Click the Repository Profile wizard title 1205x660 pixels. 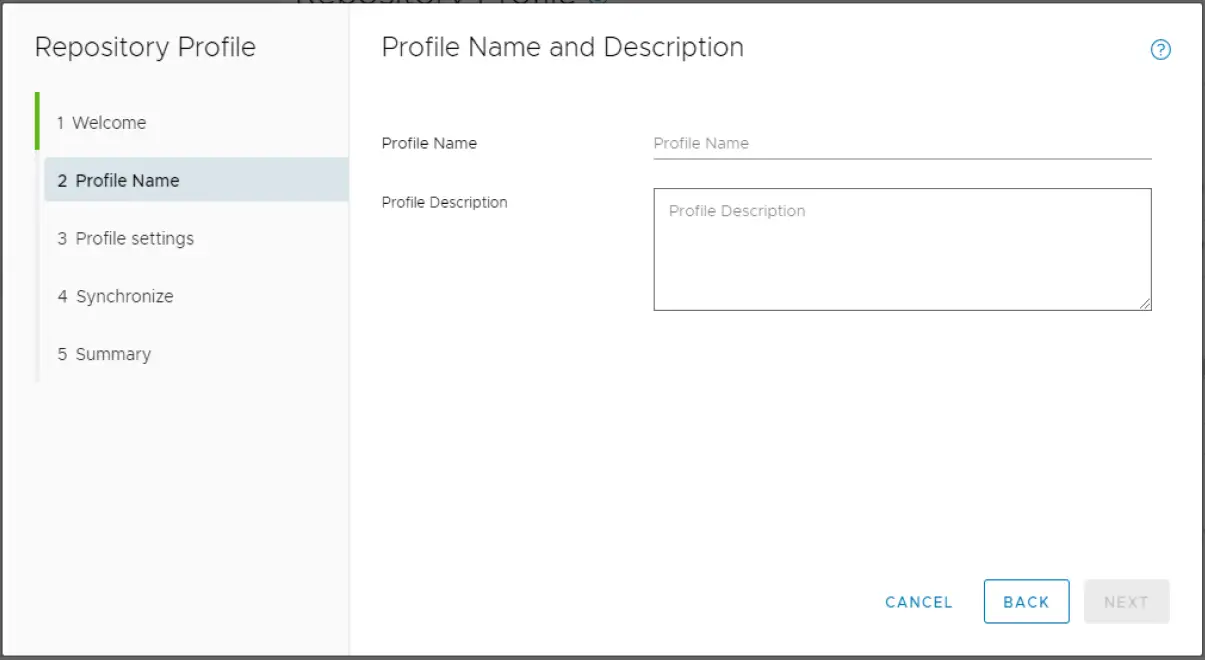tap(145, 48)
